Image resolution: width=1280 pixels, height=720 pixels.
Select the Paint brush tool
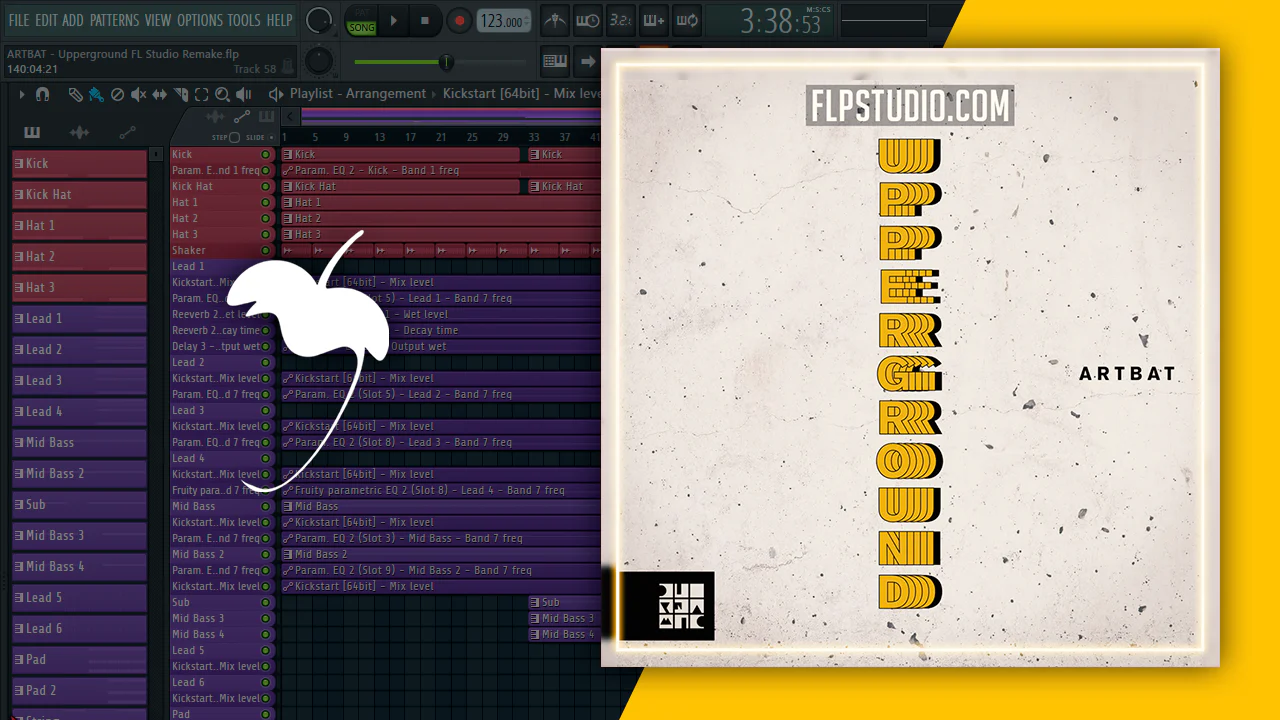click(x=96, y=94)
